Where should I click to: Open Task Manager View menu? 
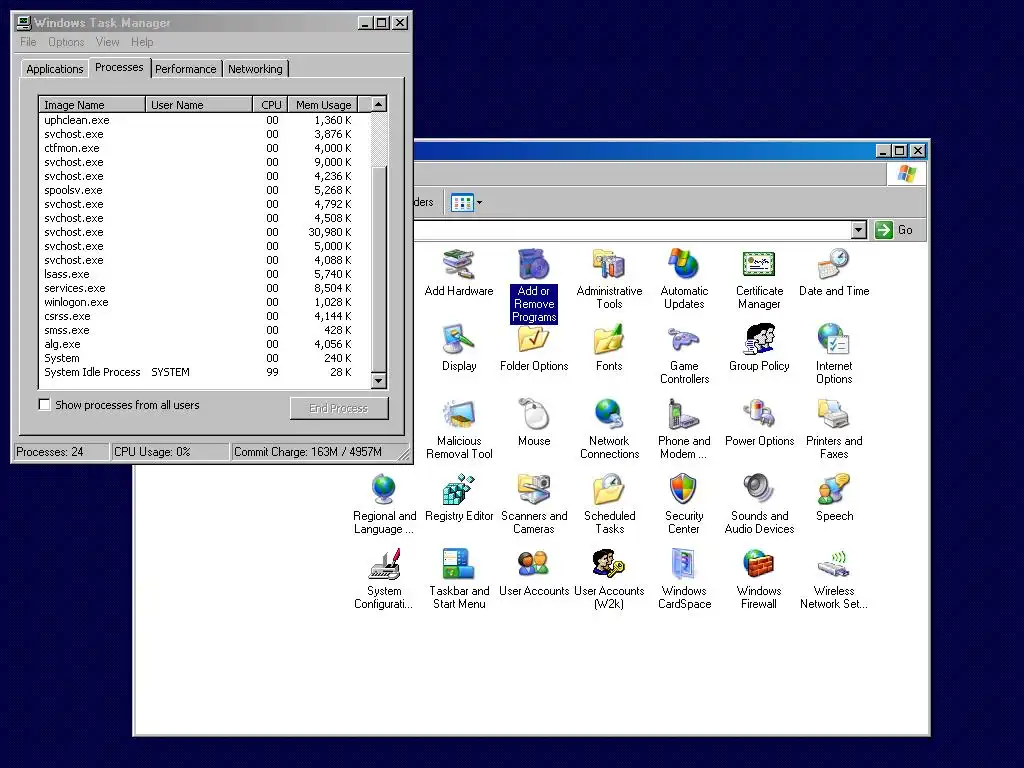point(107,42)
